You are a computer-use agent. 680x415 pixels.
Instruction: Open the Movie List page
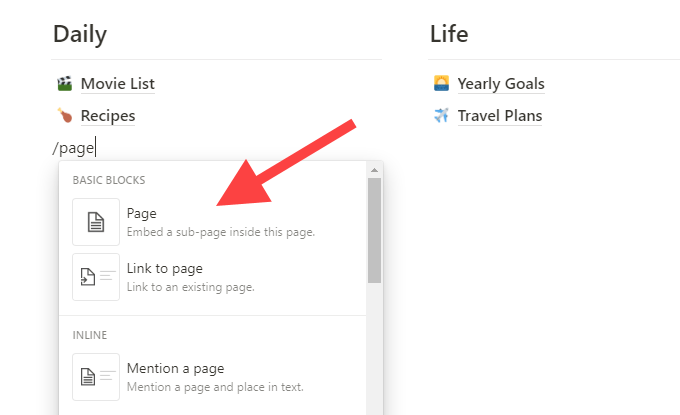117,84
